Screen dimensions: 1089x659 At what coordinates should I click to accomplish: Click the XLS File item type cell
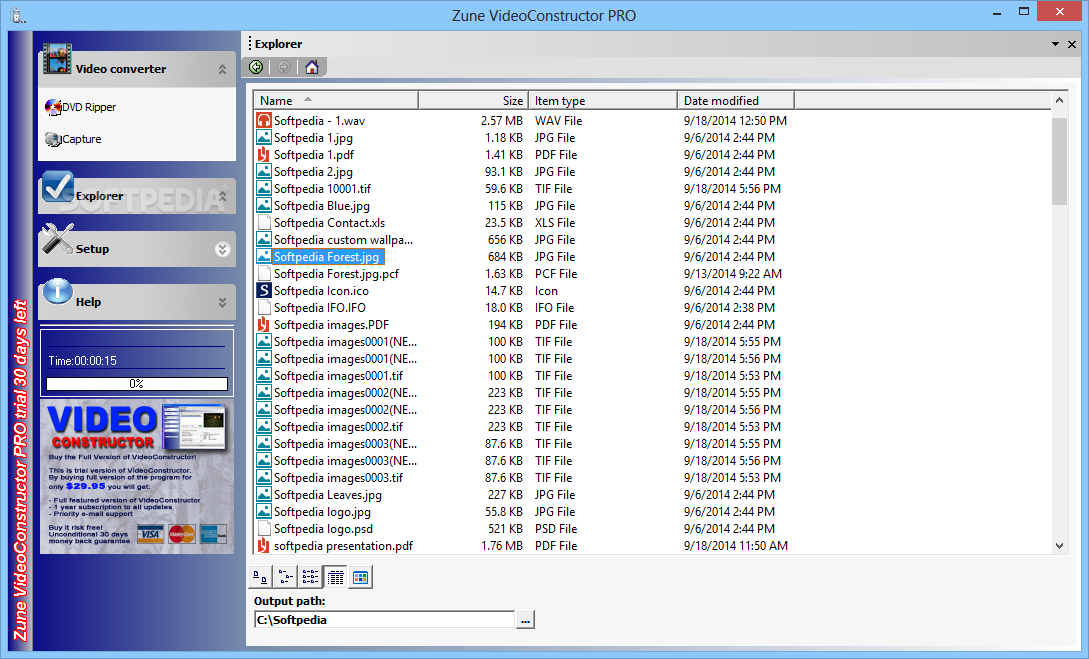[x=555, y=222]
